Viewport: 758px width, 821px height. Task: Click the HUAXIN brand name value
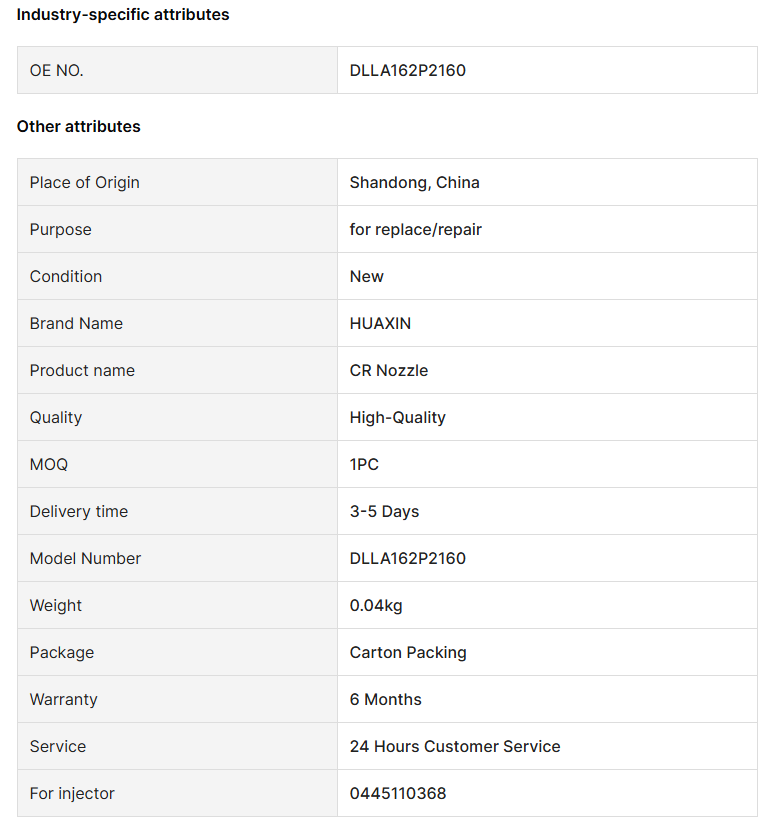[380, 324]
